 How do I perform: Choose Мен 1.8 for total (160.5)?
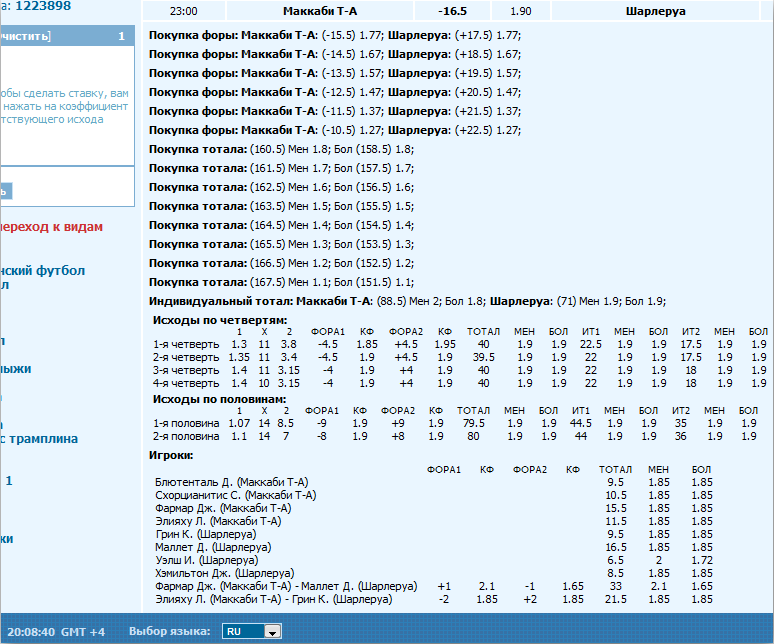point(310,149)
